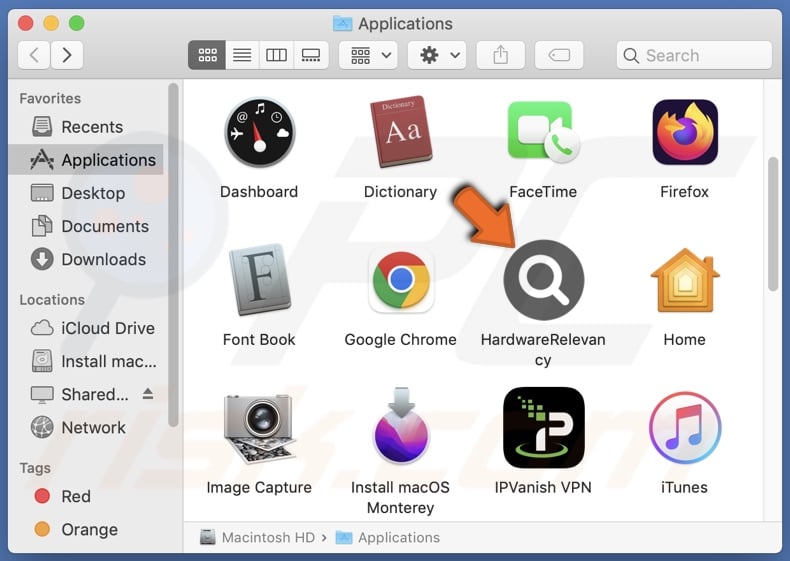Click the Applications folder icon in title bar
790x561 pixels.
(343, 23)
